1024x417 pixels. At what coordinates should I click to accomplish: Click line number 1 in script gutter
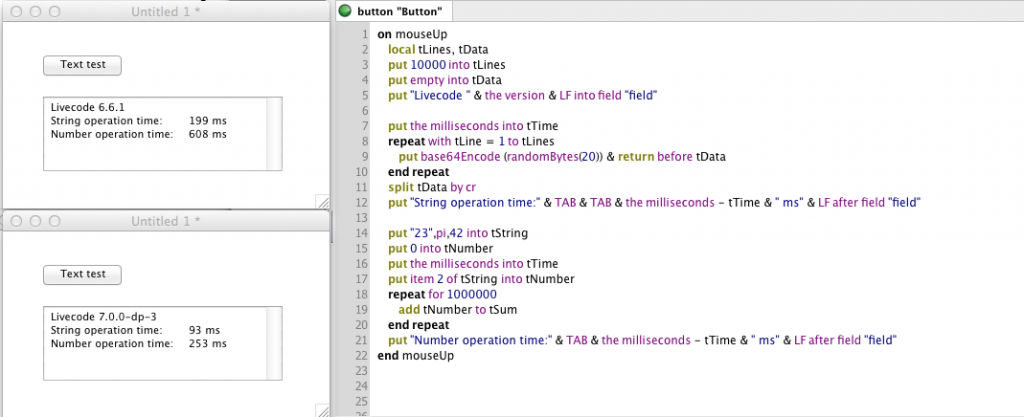[366, 34]
